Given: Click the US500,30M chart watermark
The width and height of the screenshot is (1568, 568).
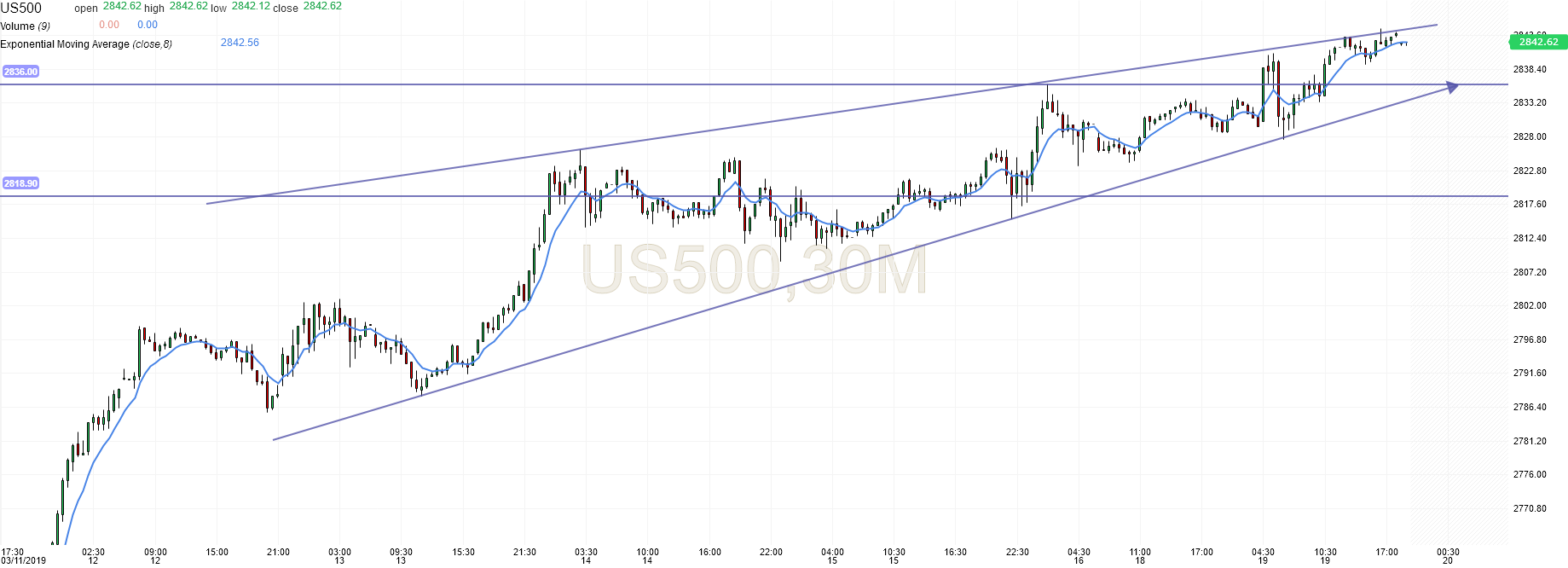Looking at the screenshot, I should (754, 270).
